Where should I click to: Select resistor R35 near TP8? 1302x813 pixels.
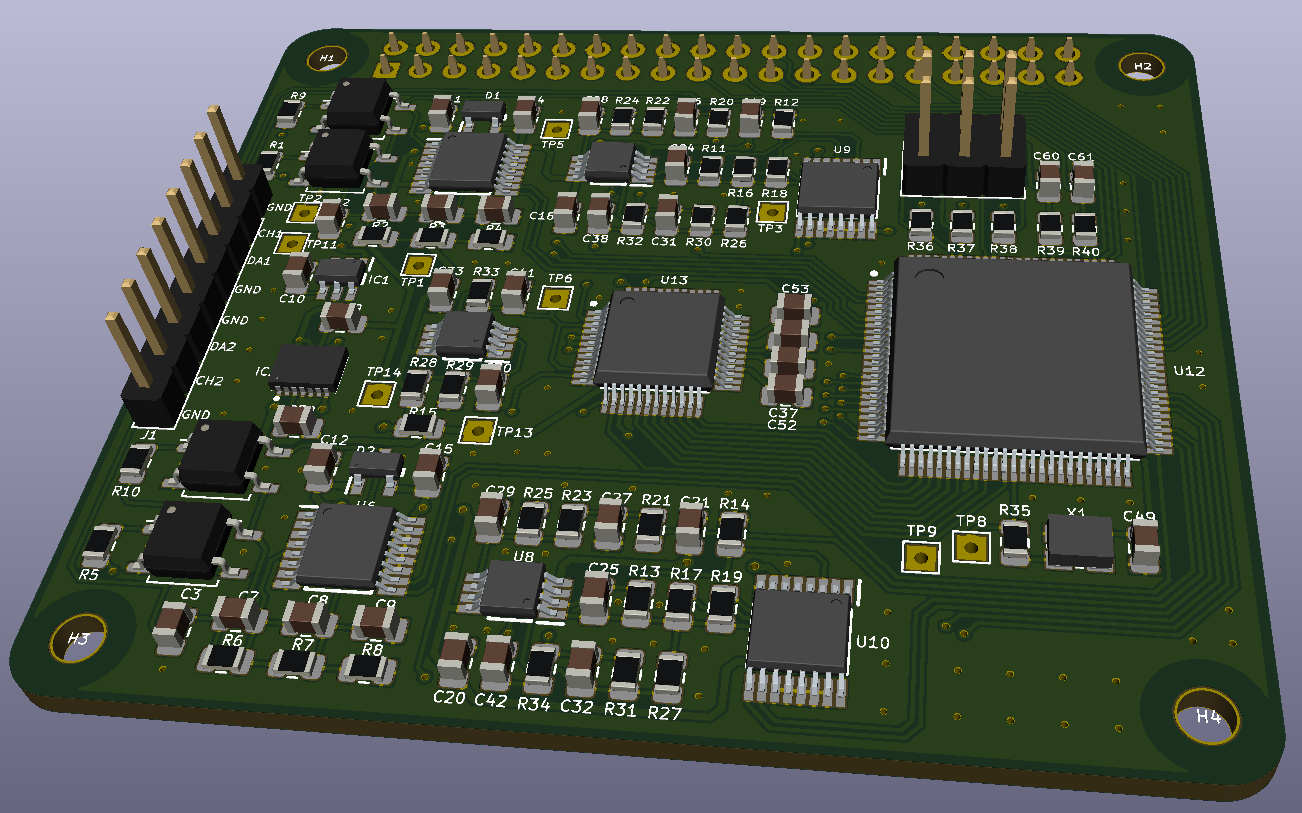click(1014, 536)
